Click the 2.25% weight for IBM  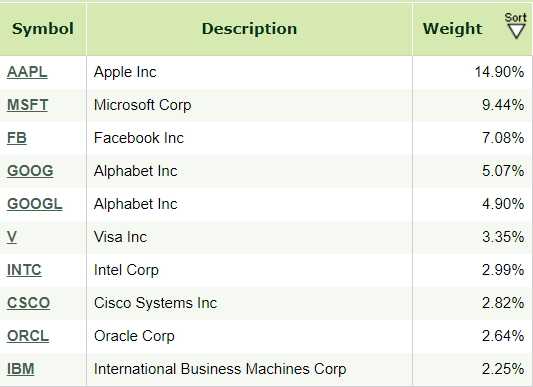pos(503,369)
